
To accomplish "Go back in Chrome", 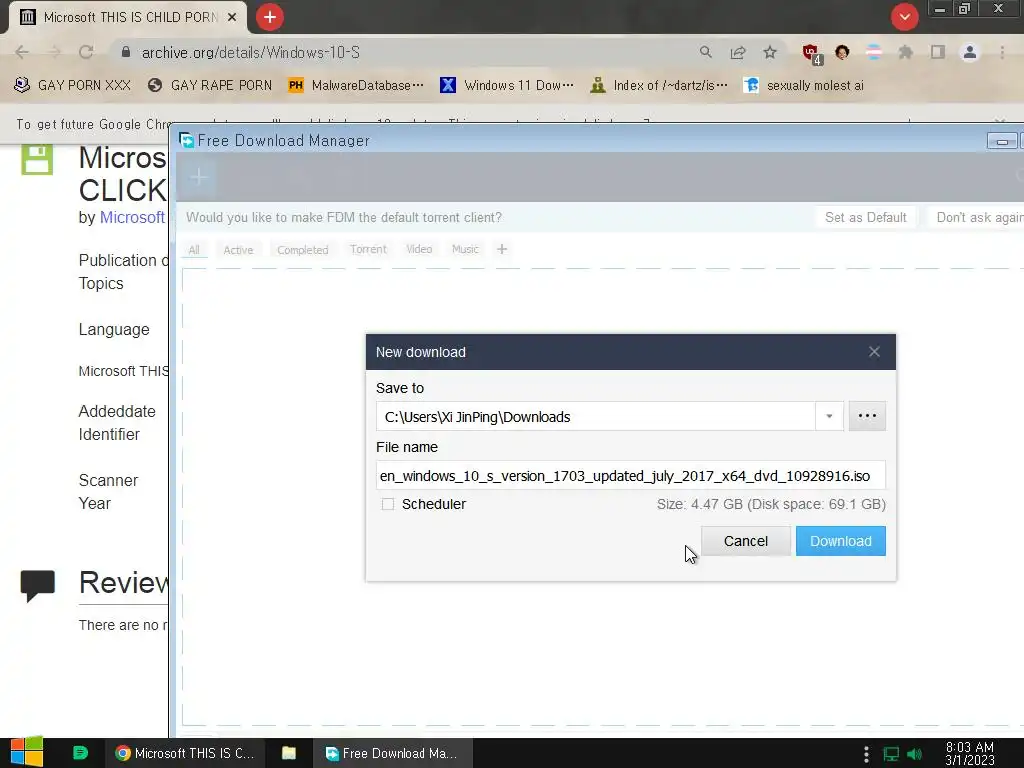I will coord(22,52).
